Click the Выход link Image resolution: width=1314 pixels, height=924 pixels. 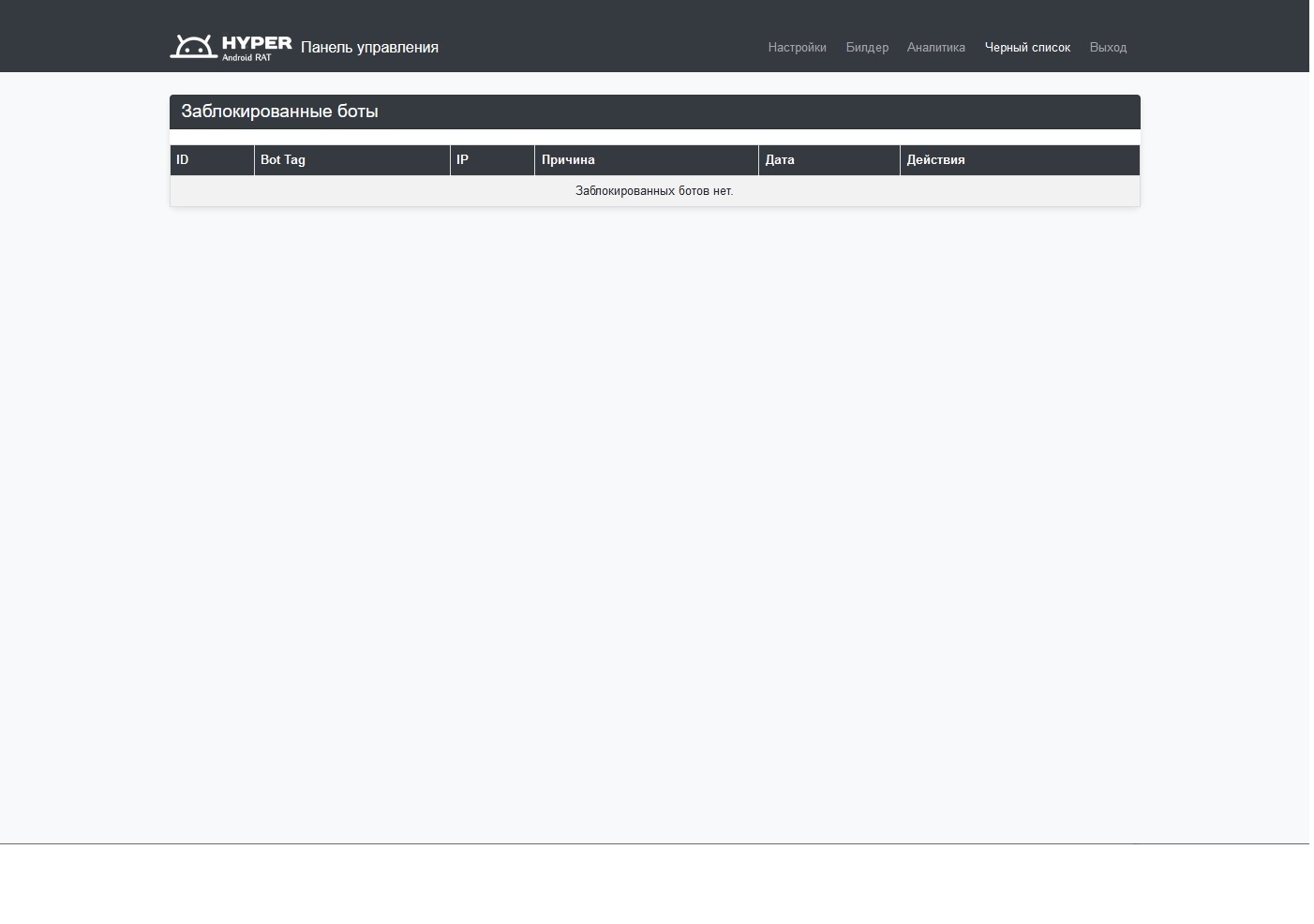(1108, 48)
